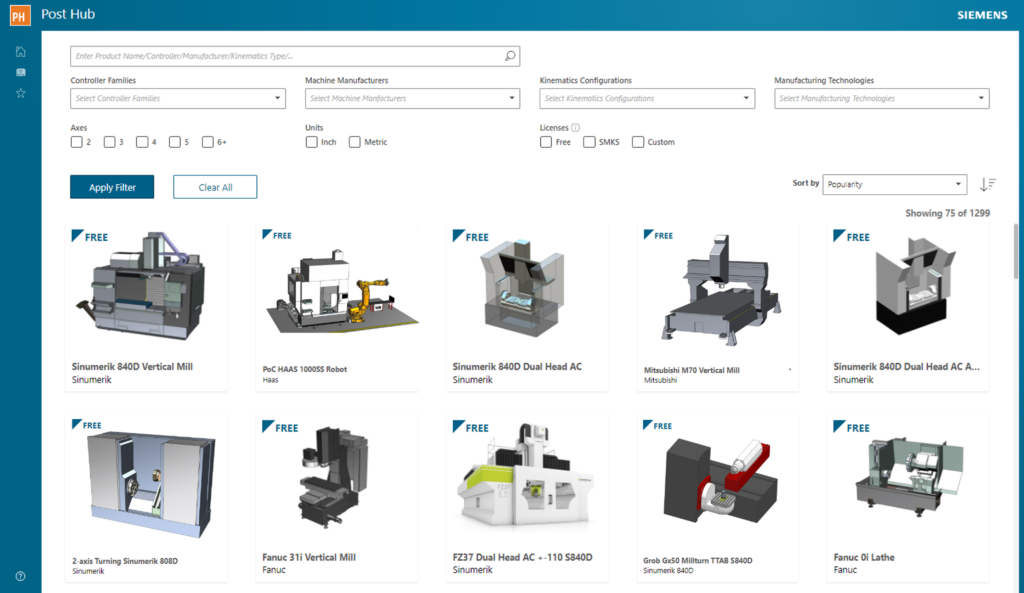Enable the Metric units checkbox
Viewport: 1024px width, 593px height.
[x=353, y=141]
